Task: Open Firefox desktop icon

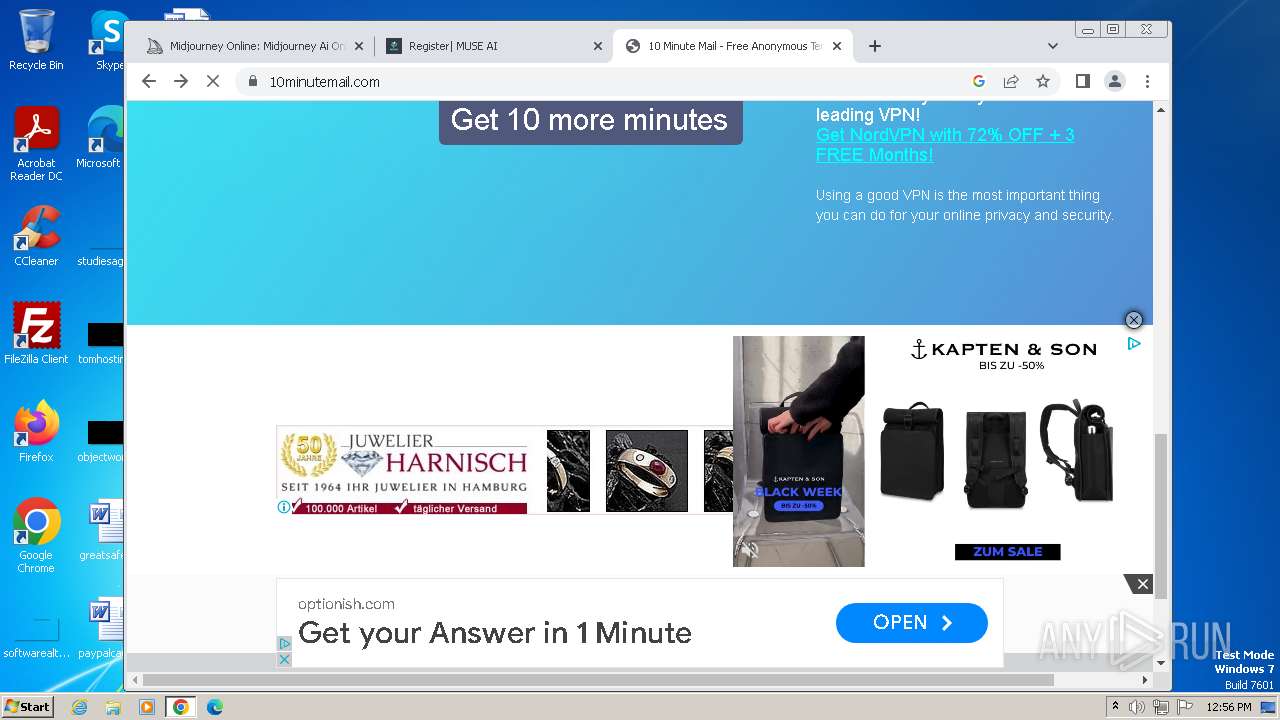Action: (x=36, y=431)
